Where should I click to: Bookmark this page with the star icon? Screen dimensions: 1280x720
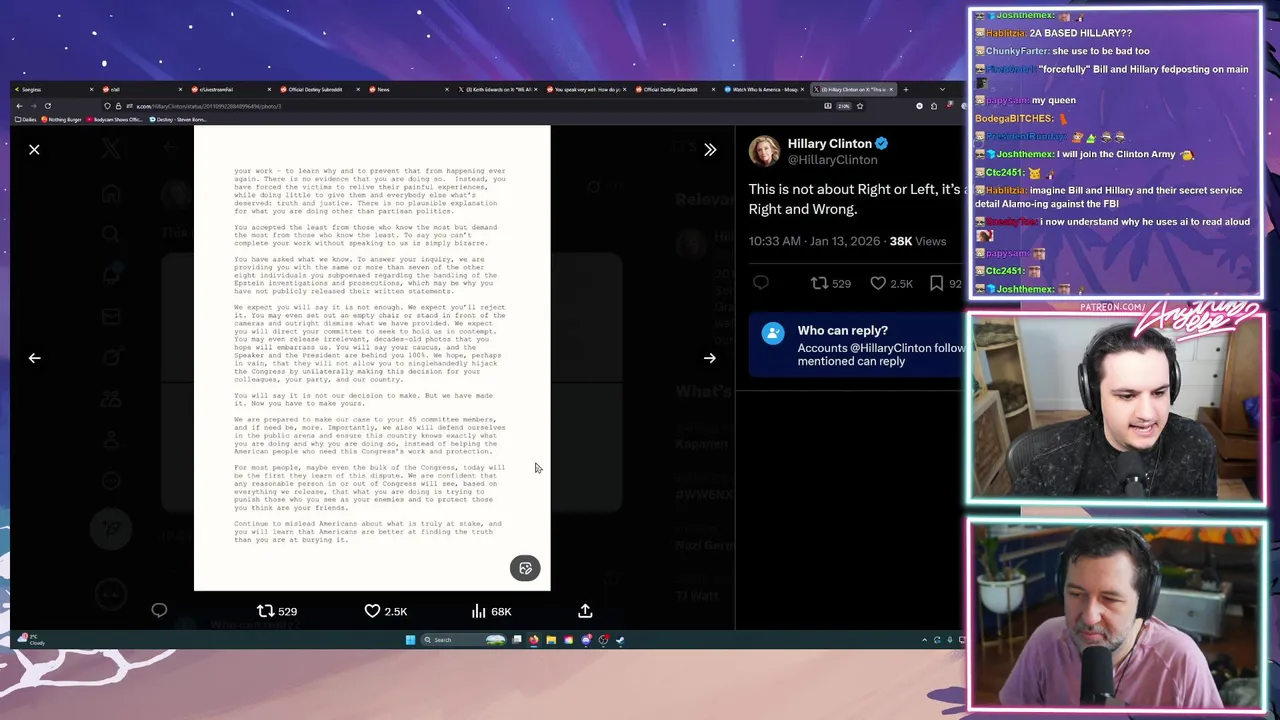[859, 106]
